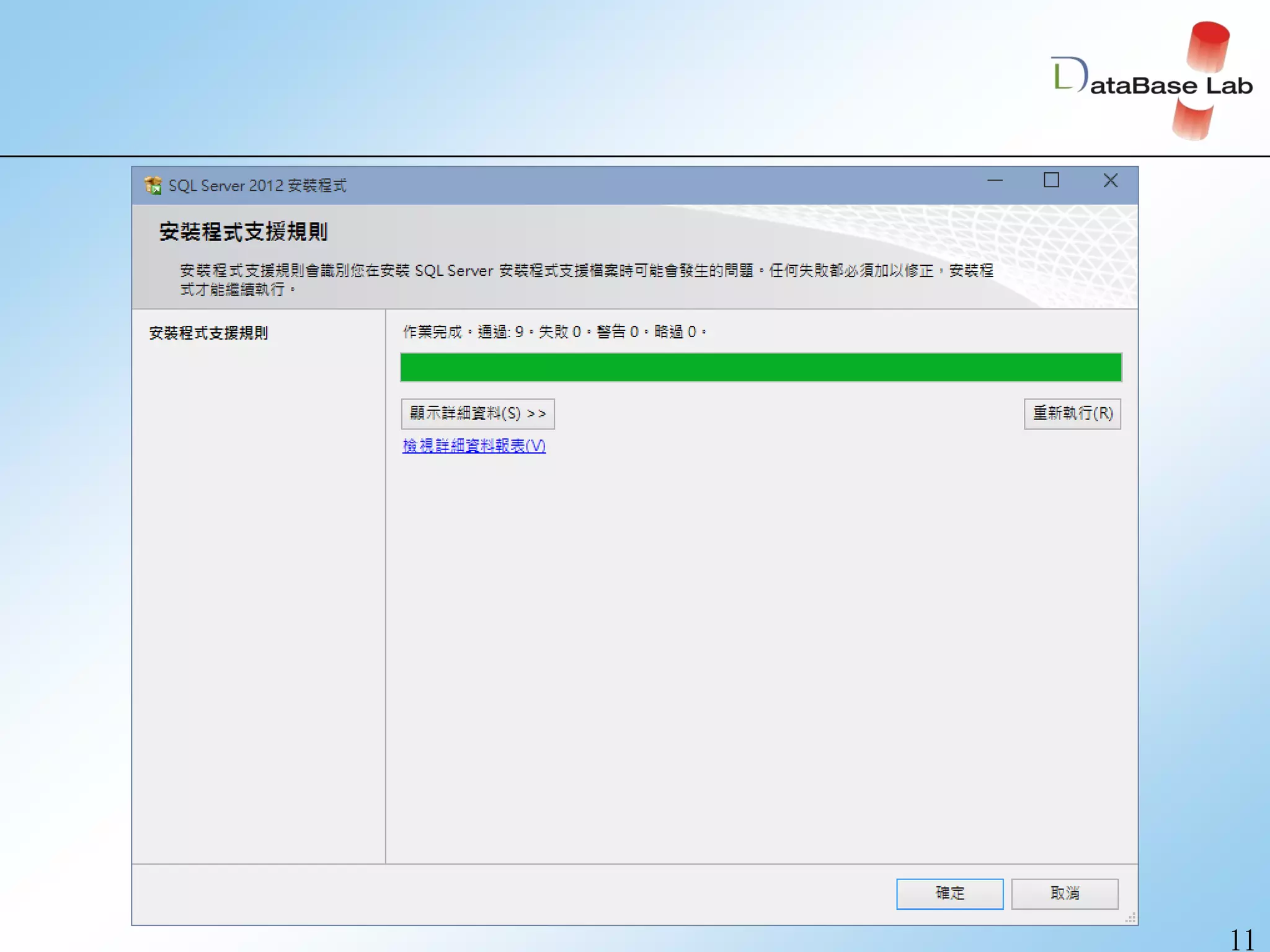This screenshot has width=1270, height=952.
Task: Click the window resize grip corner
Action: (1130, 918)
